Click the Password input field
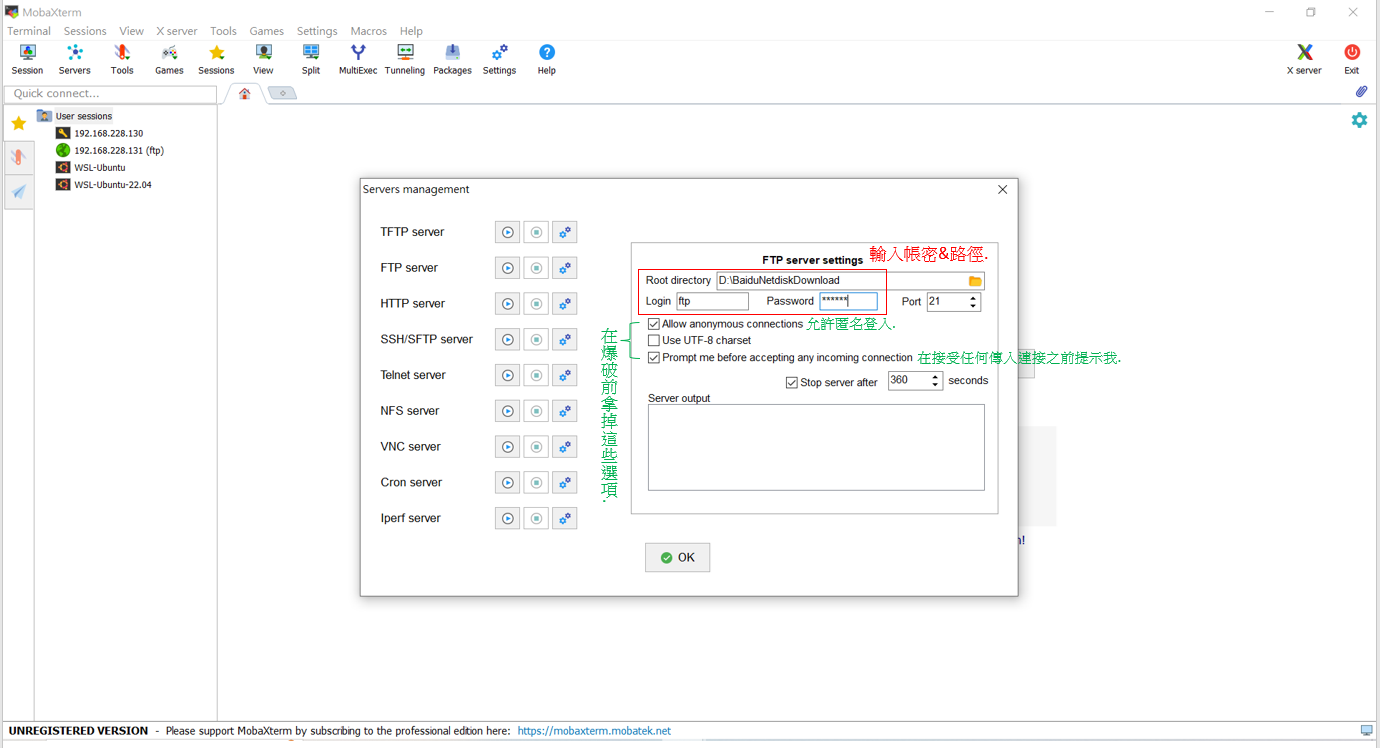The width and height of the screenshot is (1380, 748). (x=848, y=301)
